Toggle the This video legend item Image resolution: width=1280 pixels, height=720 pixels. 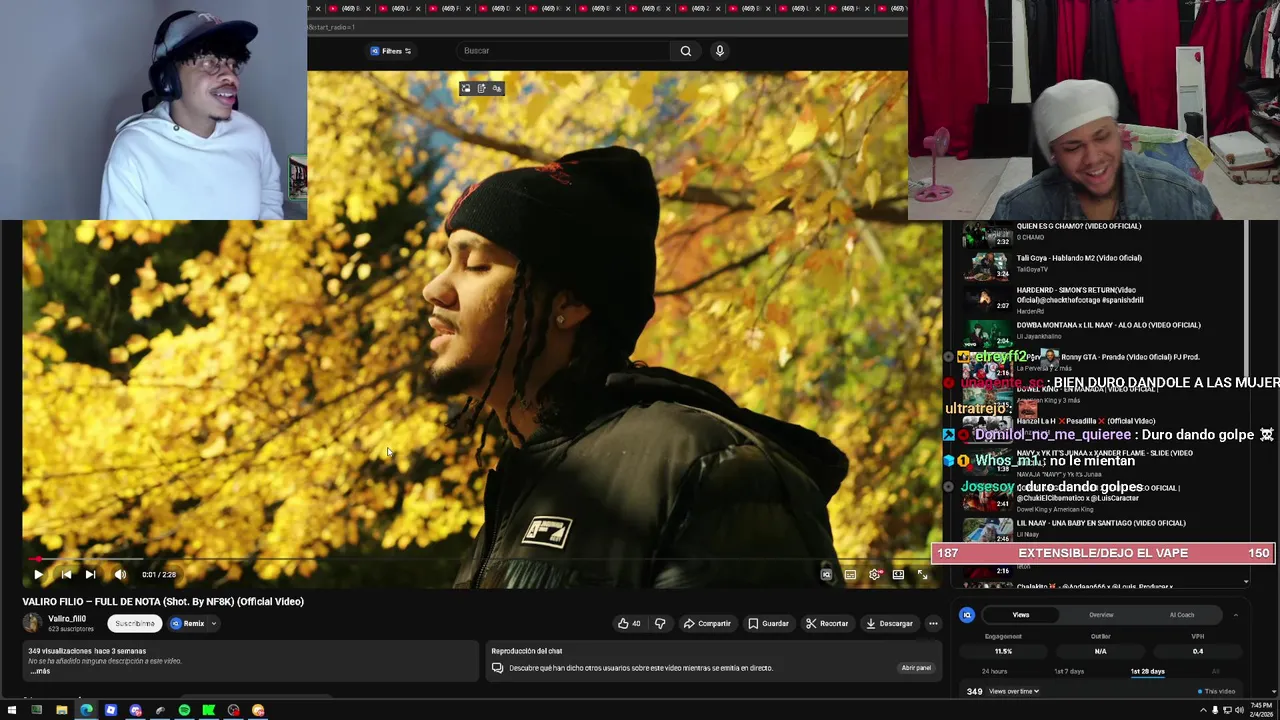pos(1217,691)
